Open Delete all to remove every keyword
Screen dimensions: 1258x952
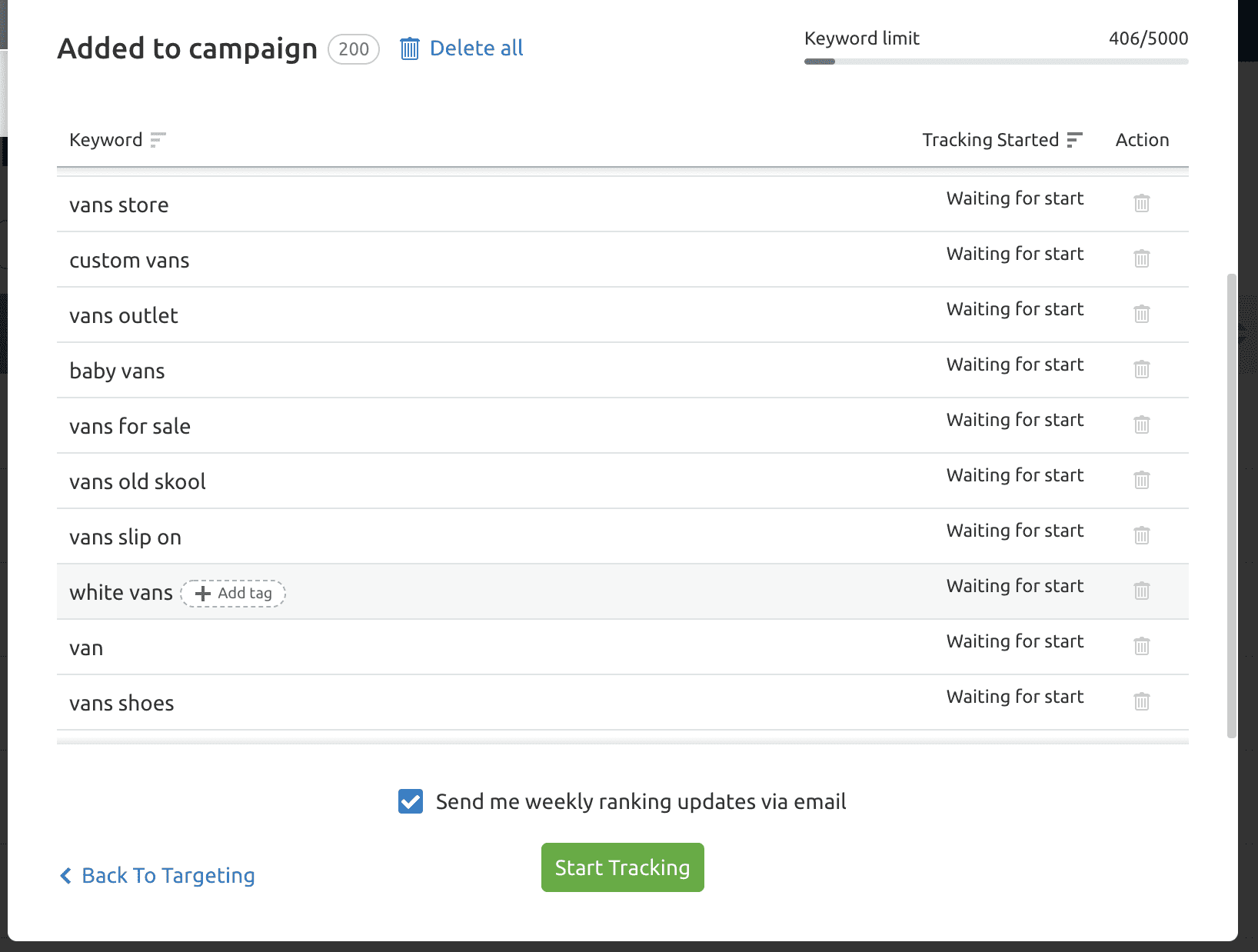point(477,48)
